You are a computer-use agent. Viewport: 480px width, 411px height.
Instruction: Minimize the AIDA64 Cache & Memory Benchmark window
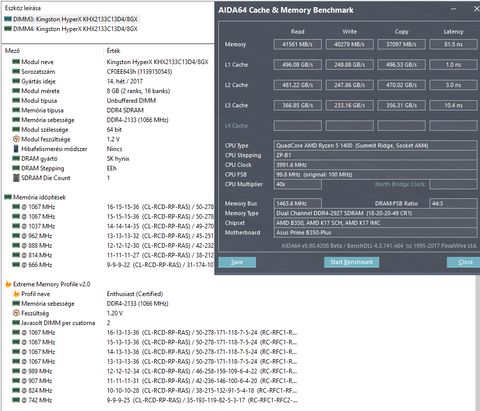click(453, 9)
